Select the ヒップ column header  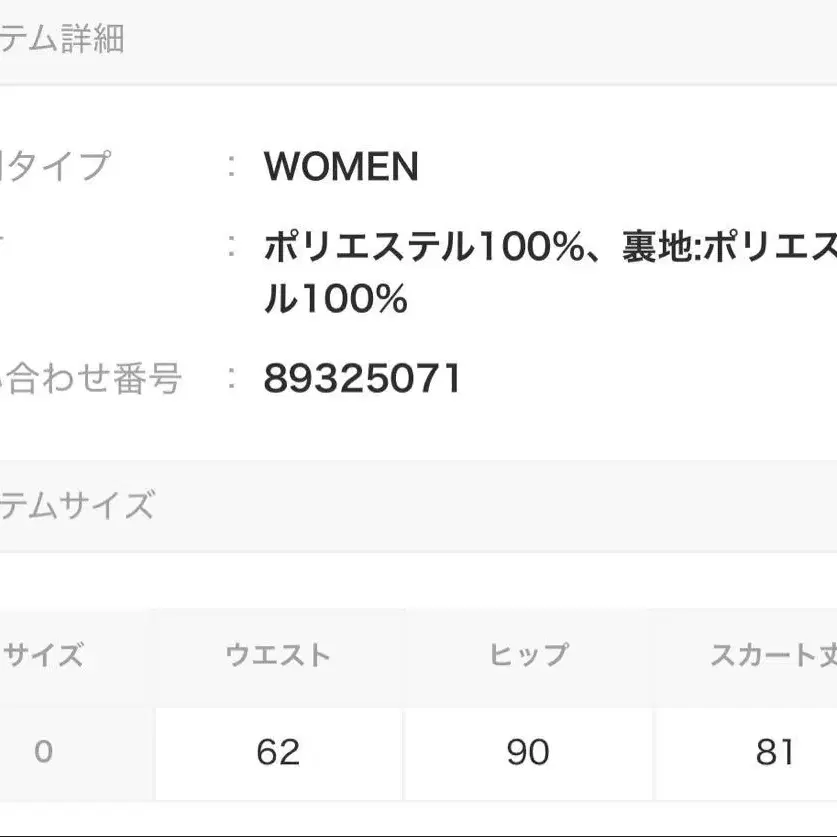click(x=528, y=656)
